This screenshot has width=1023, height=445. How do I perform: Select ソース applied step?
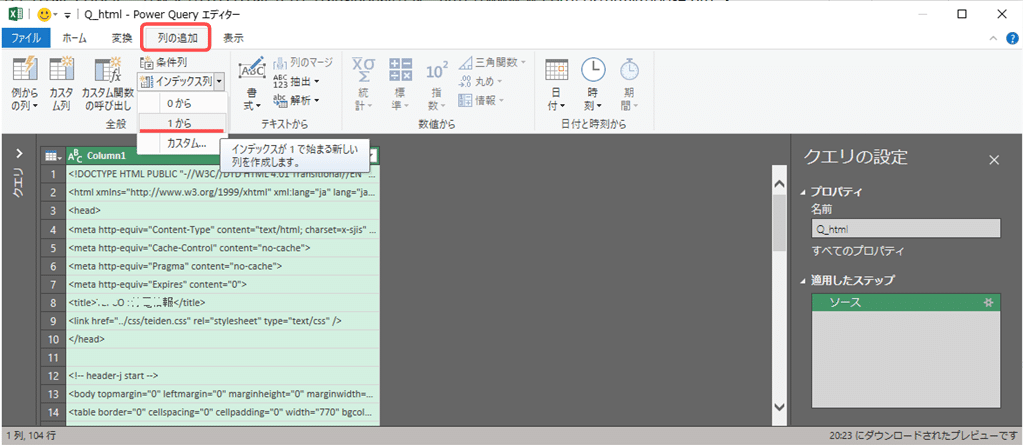(906, 303)
